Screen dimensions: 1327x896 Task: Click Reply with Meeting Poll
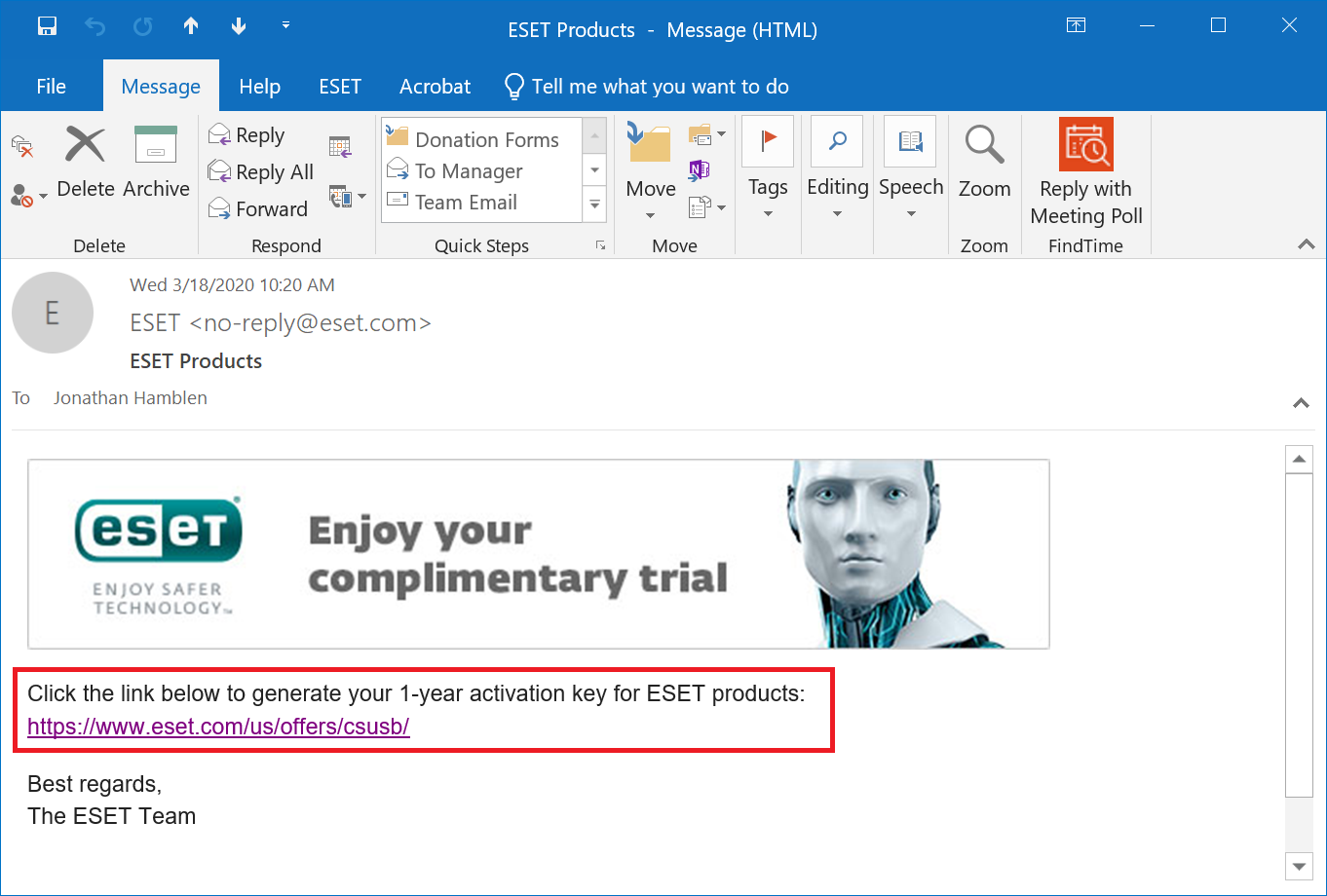click(x=1086, y=173)
